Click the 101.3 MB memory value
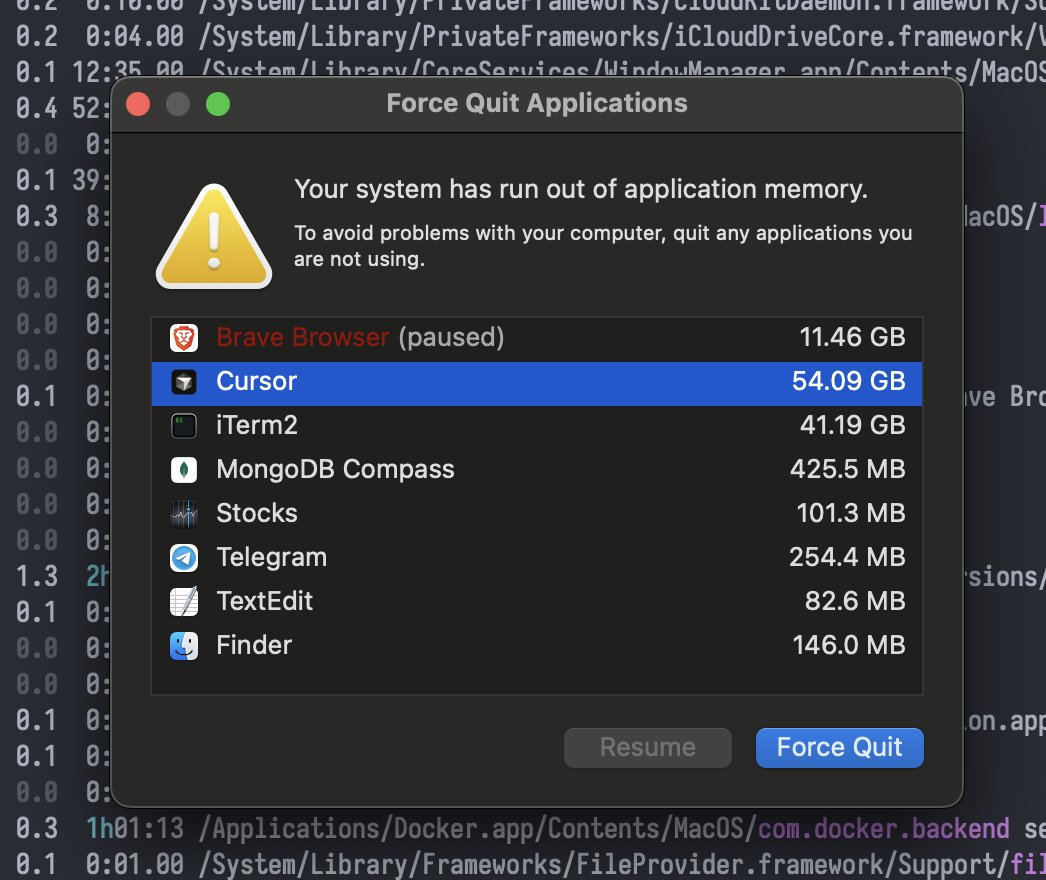1046x880 pixels. coord(851,514)
